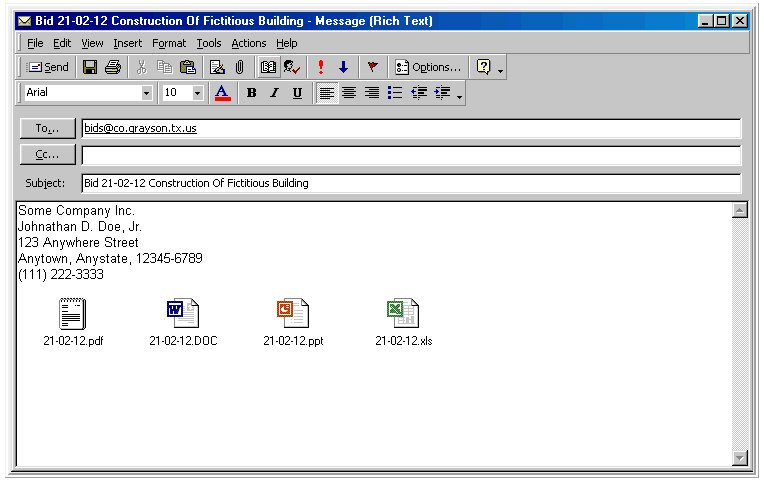Select the 21-02-12.ppt PowerPoint attachment icon
The height and width of the screenshot is (483, 764).
coord(293,313)
